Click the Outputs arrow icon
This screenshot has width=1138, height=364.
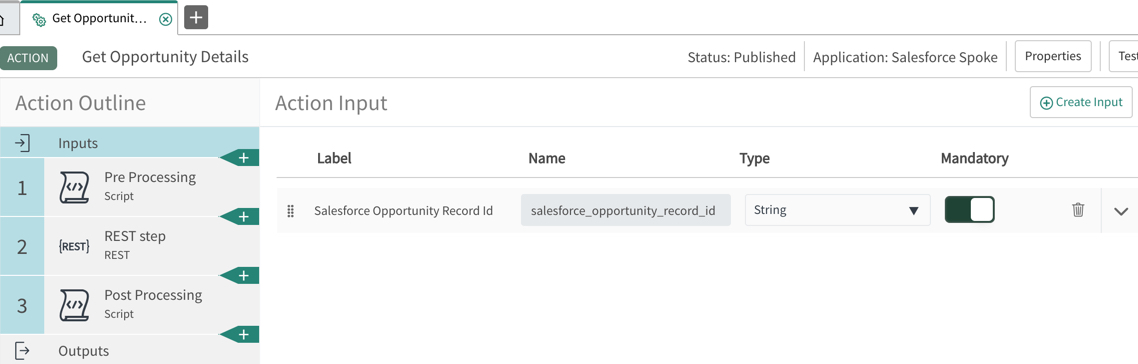pyautogui.click(x=22, y=351)
